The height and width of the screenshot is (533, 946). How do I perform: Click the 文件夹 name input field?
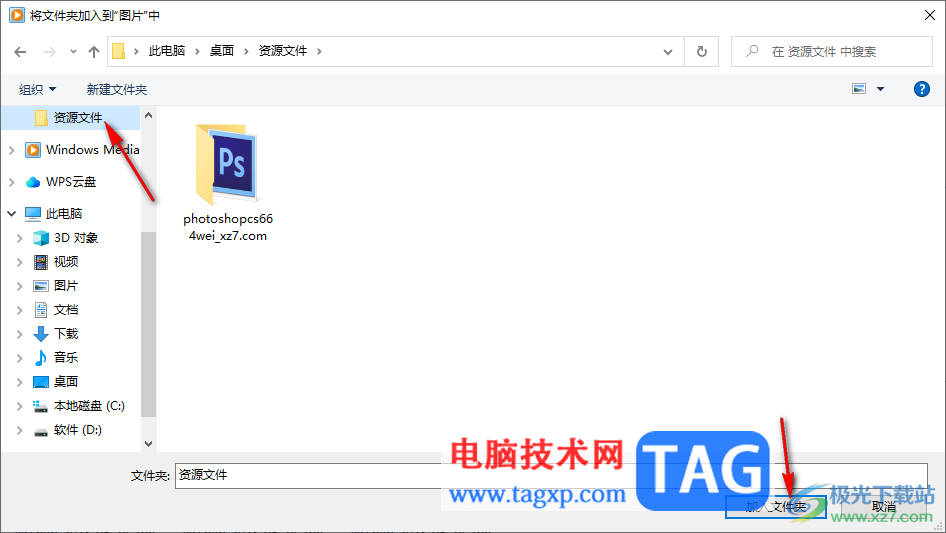click(x=551, y=476)
